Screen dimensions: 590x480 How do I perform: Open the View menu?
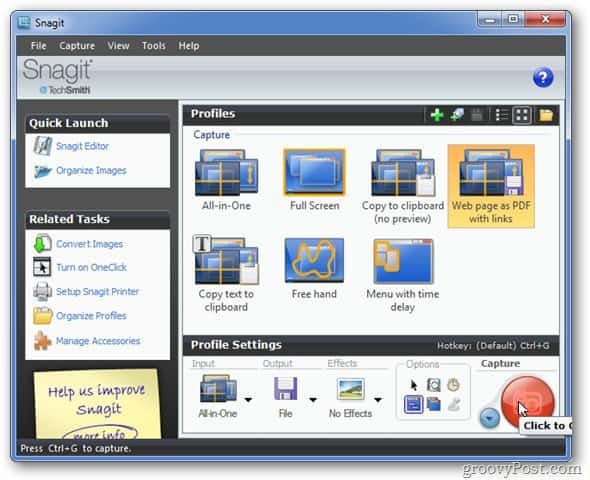point(118,46)
